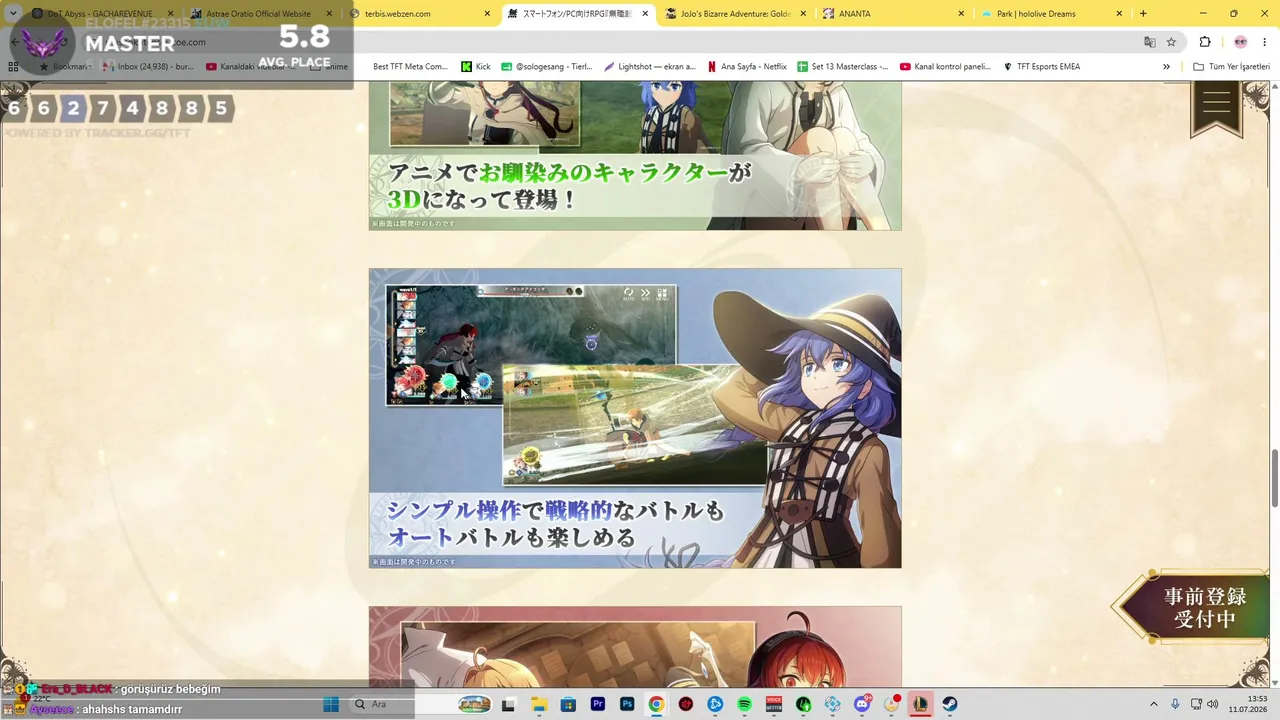Open Steam from the taskbar
This screenshot has height=720, width=1280.
pyautogui.click(x=950, y=704)
